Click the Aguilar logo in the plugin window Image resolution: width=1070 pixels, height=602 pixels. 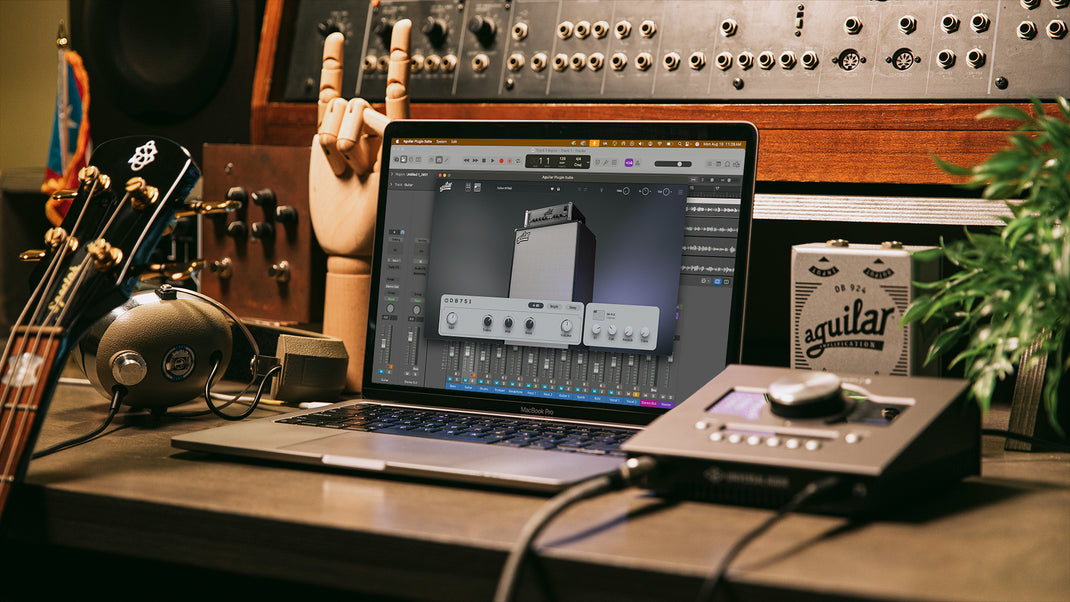tap(447, 187)
